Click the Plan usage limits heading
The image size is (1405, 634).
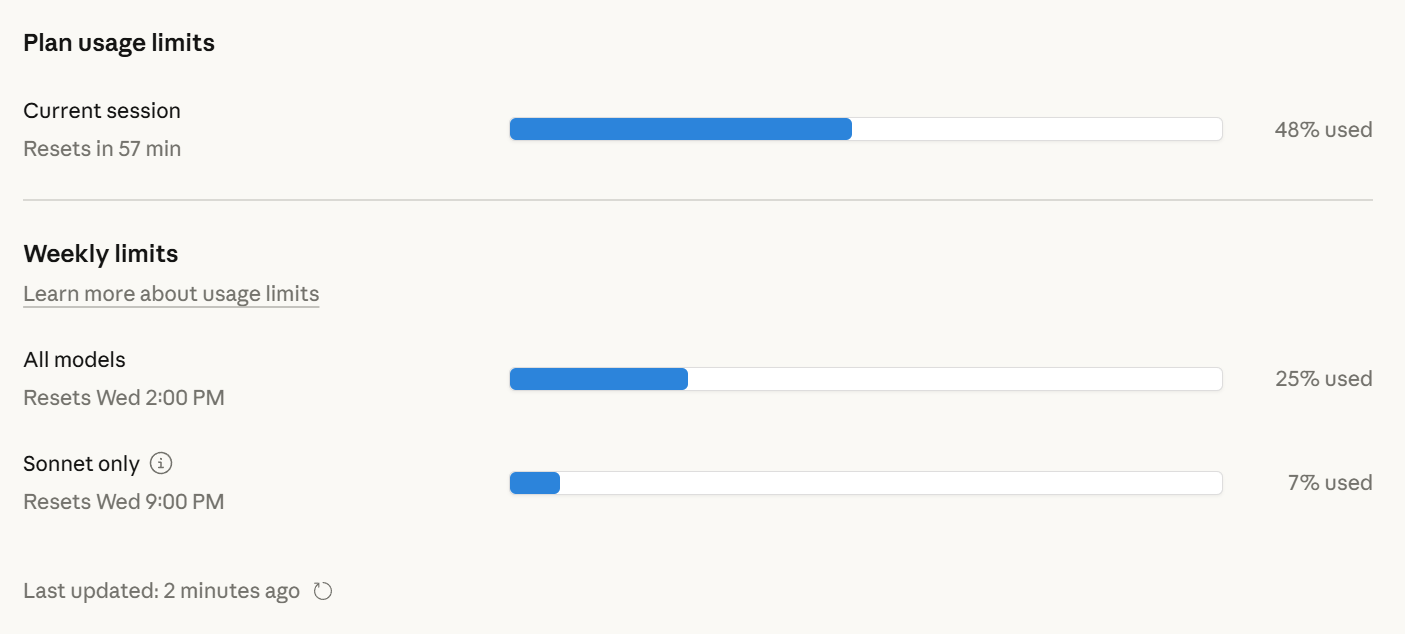119,43
